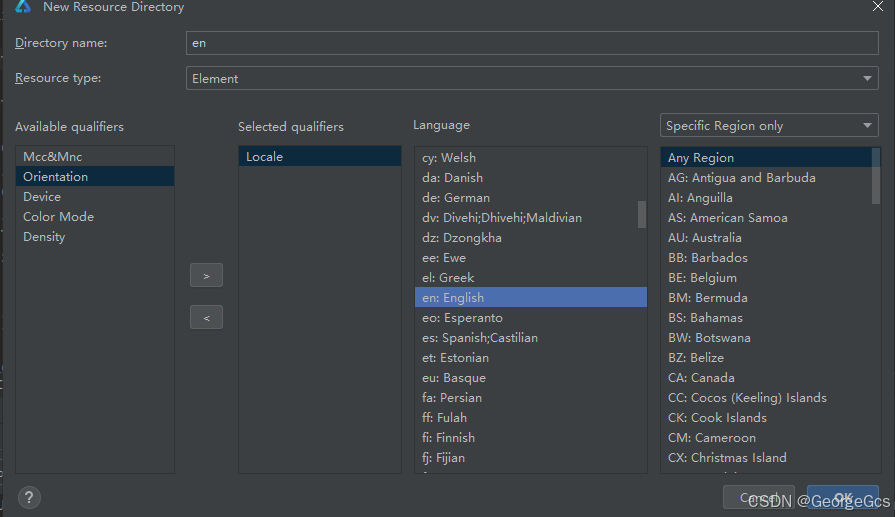The width and height of the screenshot is (895, 517).
Task: Close the New Resource Directory dialog
Action: click(x=877, y=7)
